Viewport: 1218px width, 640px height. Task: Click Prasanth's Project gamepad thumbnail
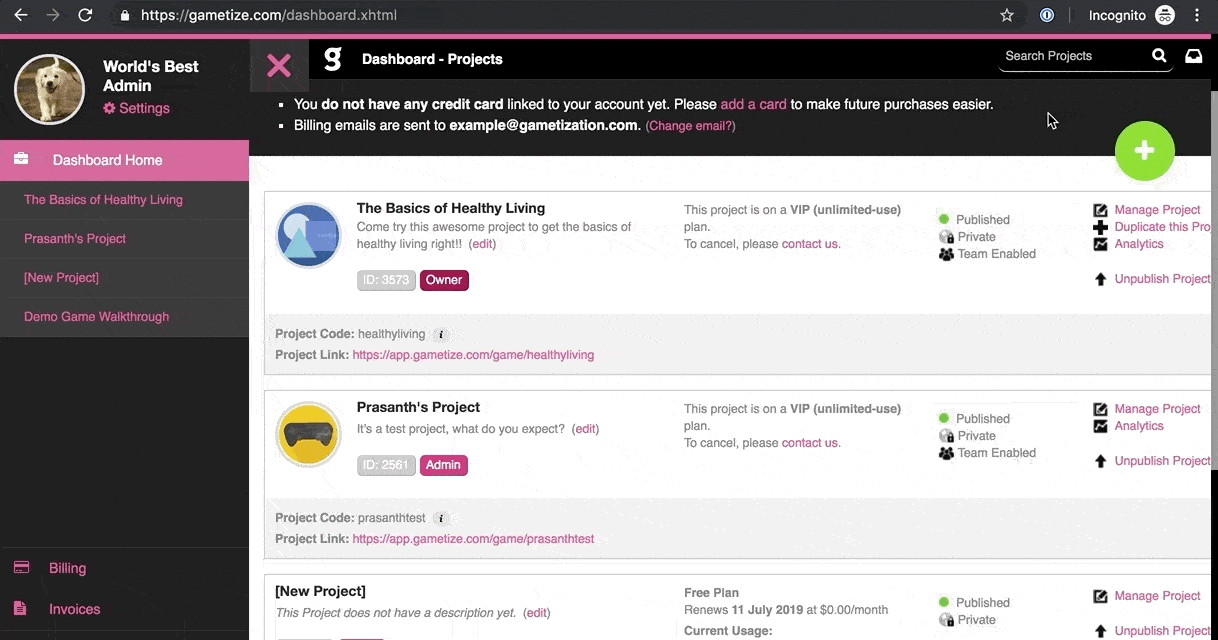309,434
